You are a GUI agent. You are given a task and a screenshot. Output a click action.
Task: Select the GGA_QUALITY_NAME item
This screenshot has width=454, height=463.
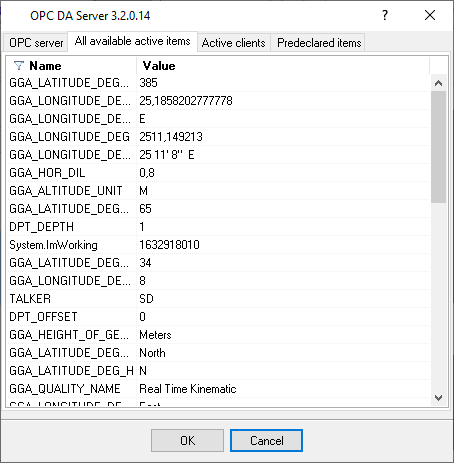pyautogui.click(x=65, y=389)
